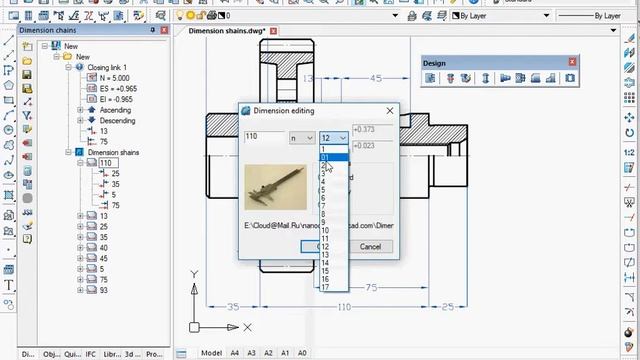Open document tab list arrow at top right

pyautogui.click(x=613, y=31)
